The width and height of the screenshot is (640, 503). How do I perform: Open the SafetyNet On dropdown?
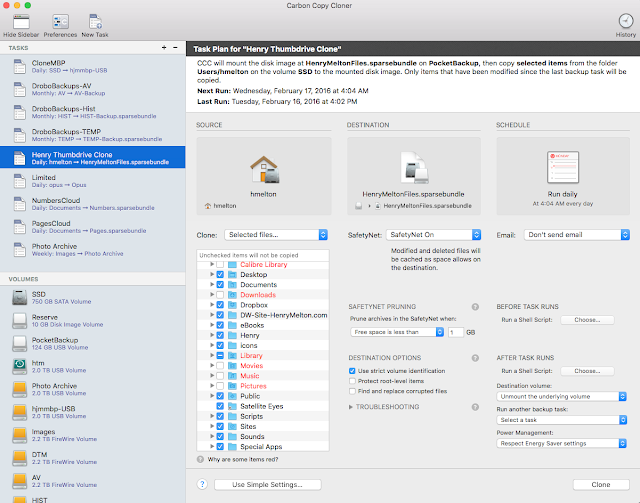pos(433,235)
